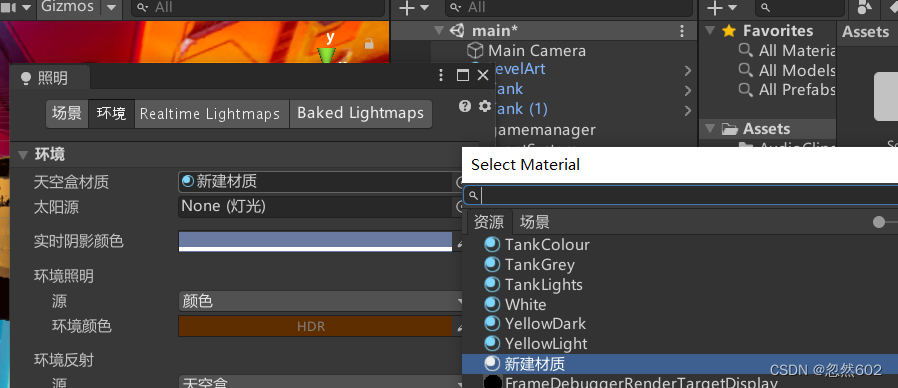Close the Lighting window
Screen dimensions: 898x388
click(483, 75)
